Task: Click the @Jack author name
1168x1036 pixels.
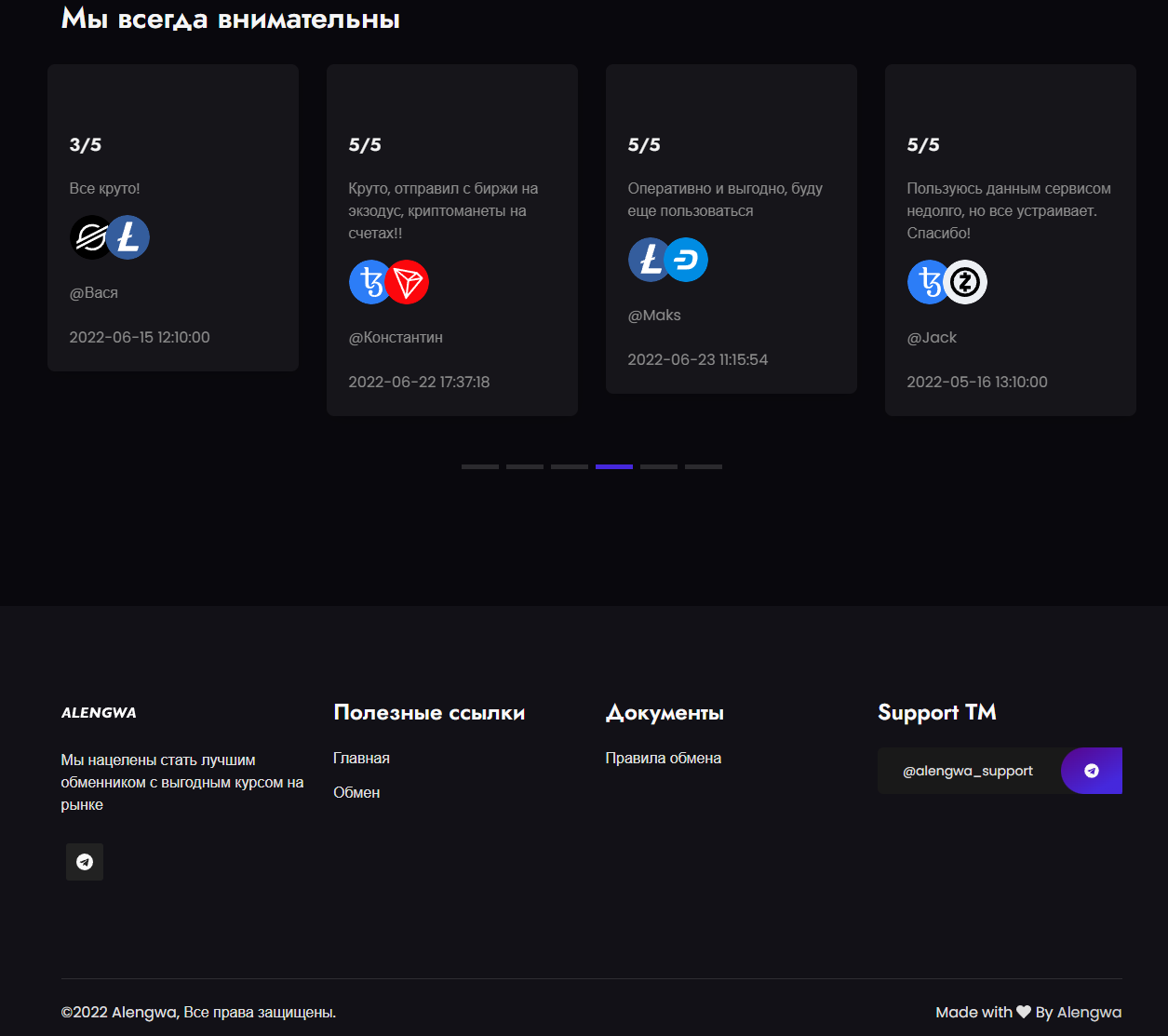Action: pos(932,337)
